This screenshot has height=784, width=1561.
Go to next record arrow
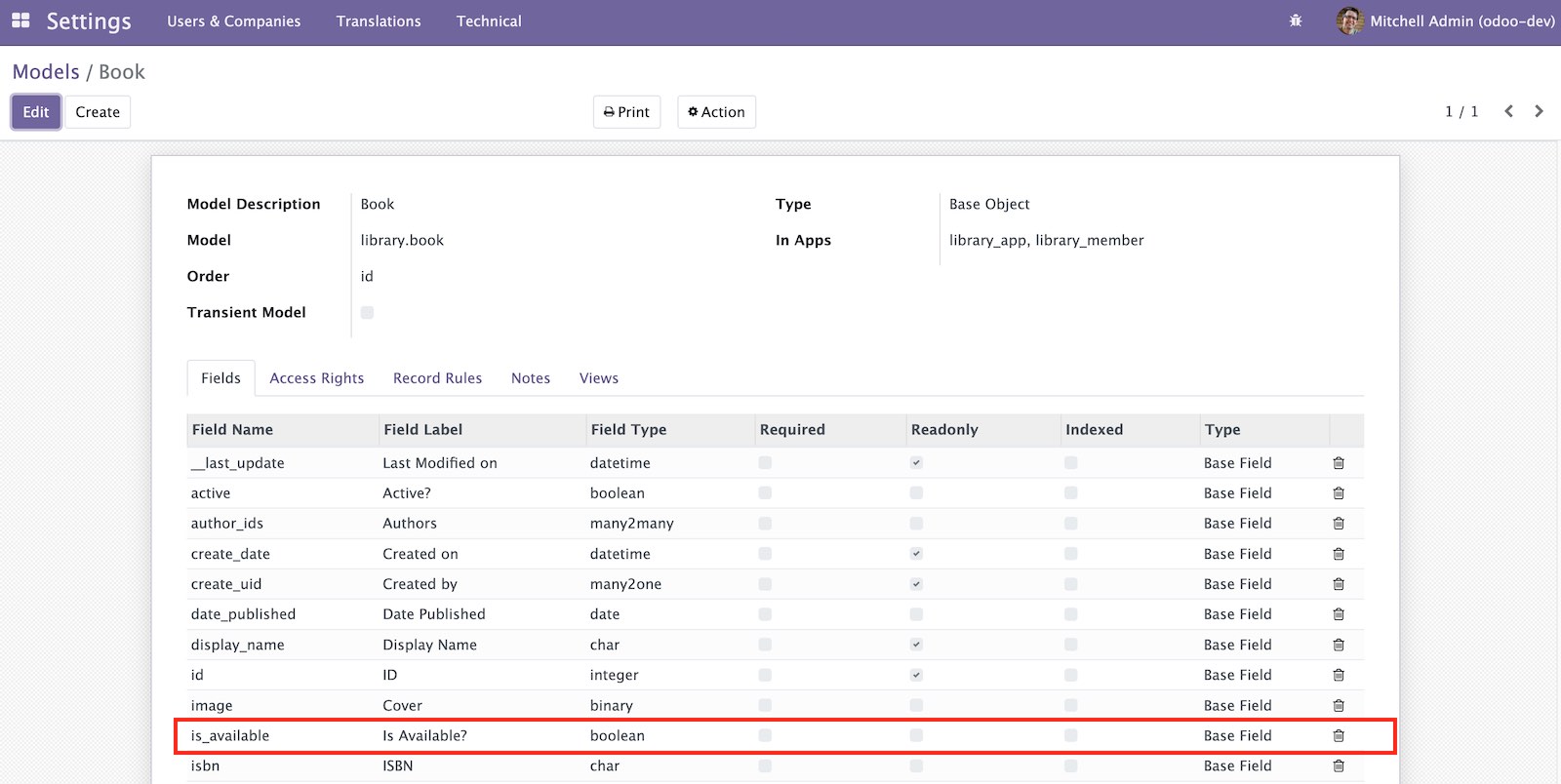click(1539, 111)
